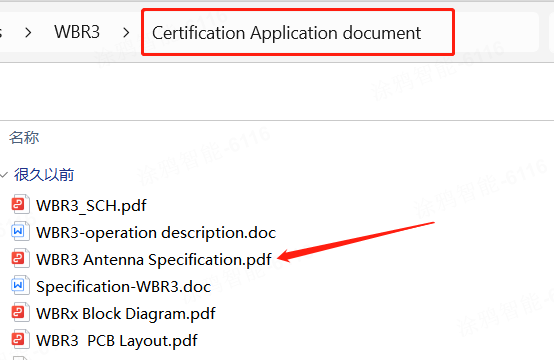This screenshot has height=360, width=554.
Task: Select WBR3 PCB Layout.pdf file name
Action: tap(117, 341)
